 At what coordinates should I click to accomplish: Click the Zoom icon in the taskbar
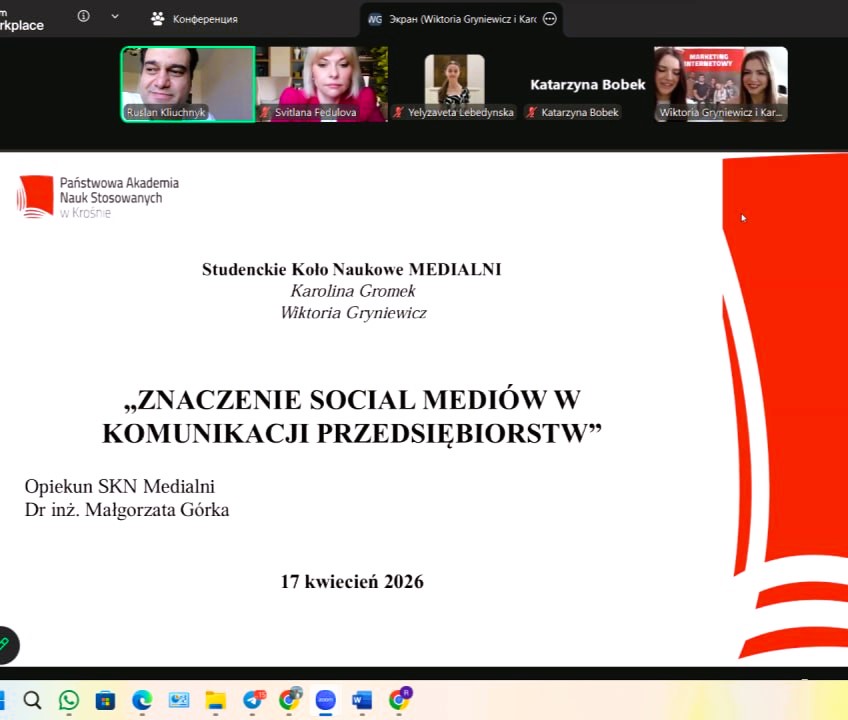(x=325, y=700)
